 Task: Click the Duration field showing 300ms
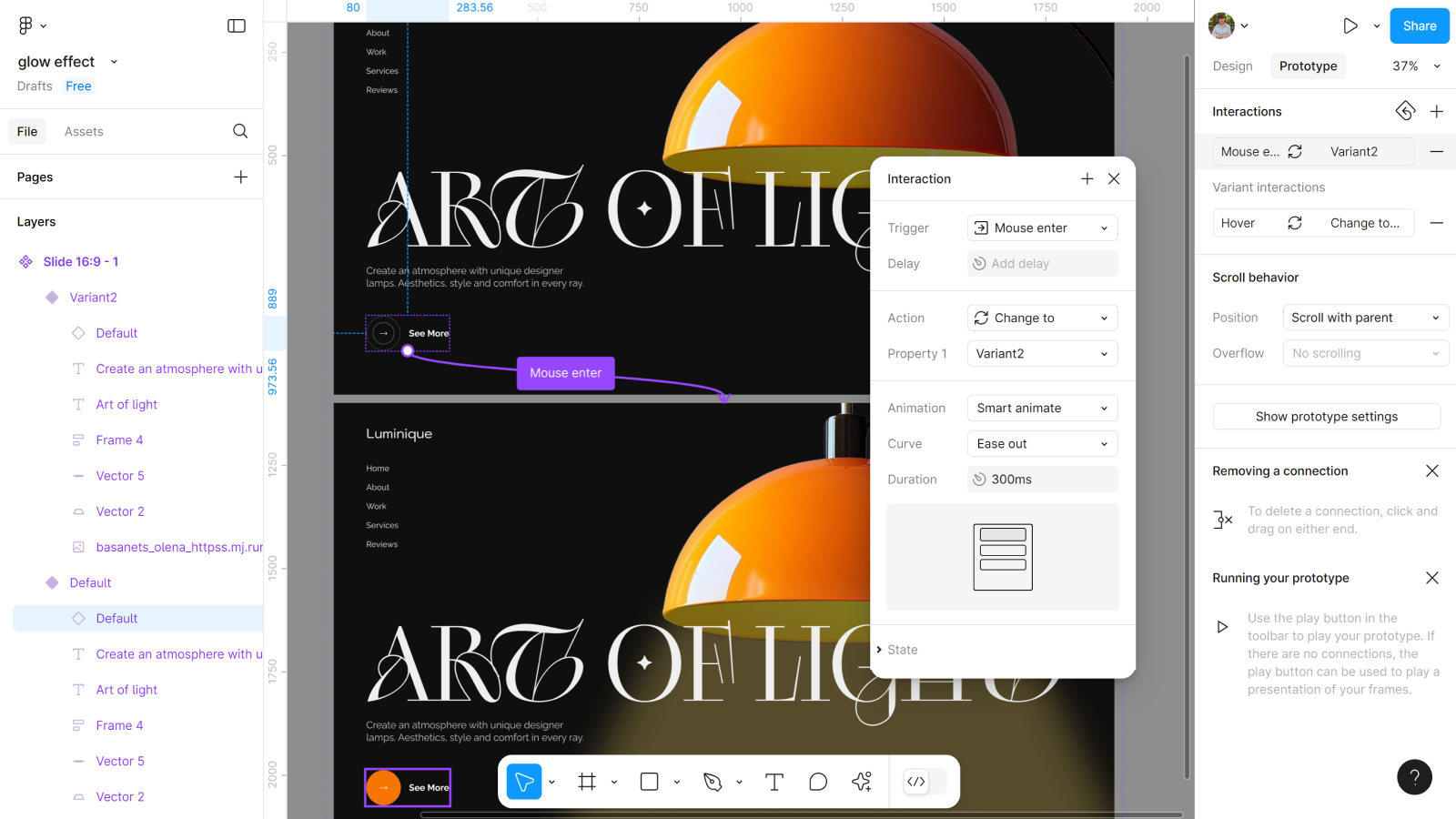[1042, 480]
